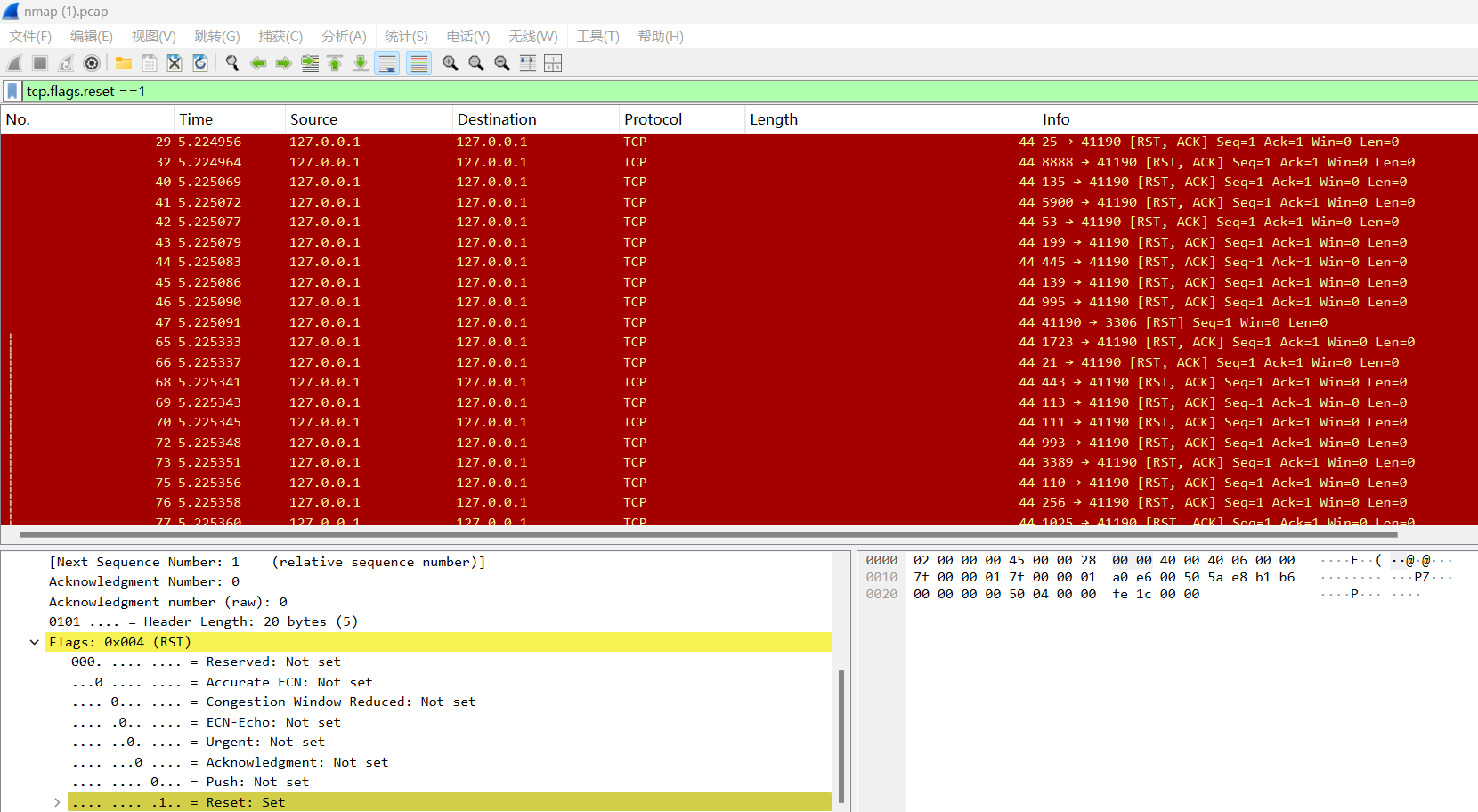This screenshot has height=812, width=1478.
Task: Close the capture file with X icon
Action: 175,63
